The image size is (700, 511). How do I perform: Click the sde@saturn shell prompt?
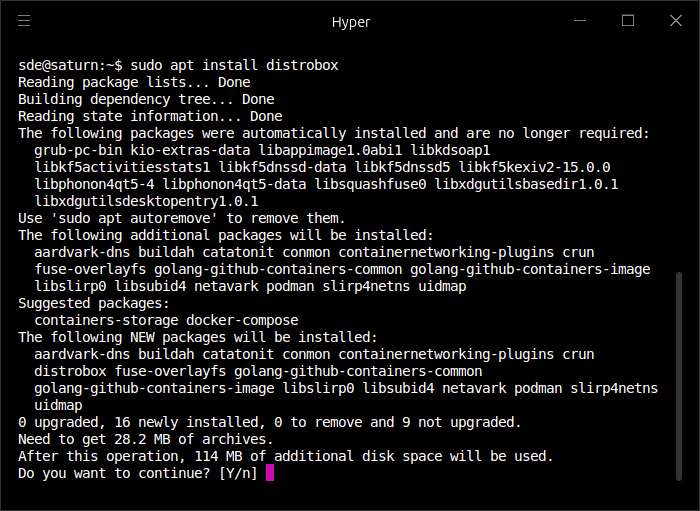(70, 65)
